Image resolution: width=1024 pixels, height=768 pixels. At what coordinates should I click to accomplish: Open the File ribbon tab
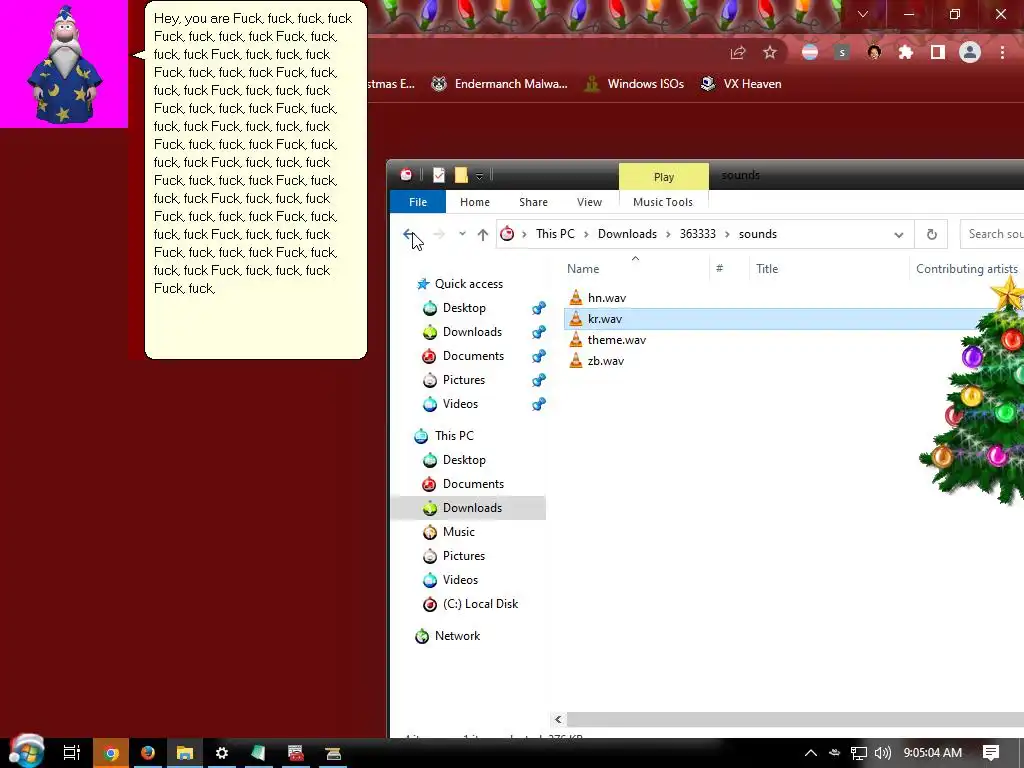[418, 202]
